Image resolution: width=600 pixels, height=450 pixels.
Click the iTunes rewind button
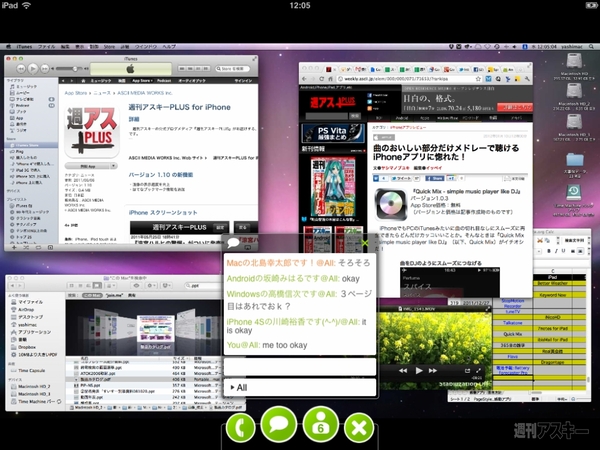[x=21, y=68]
